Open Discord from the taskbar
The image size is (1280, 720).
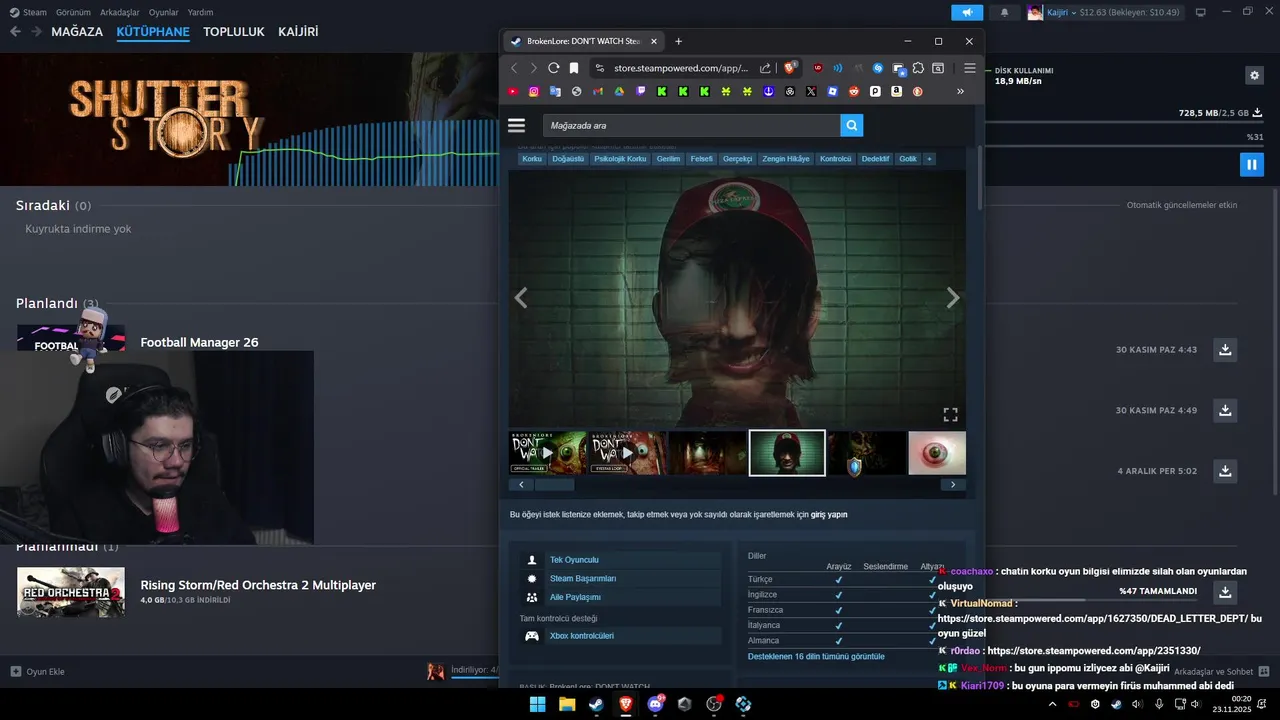pos(655,704)
